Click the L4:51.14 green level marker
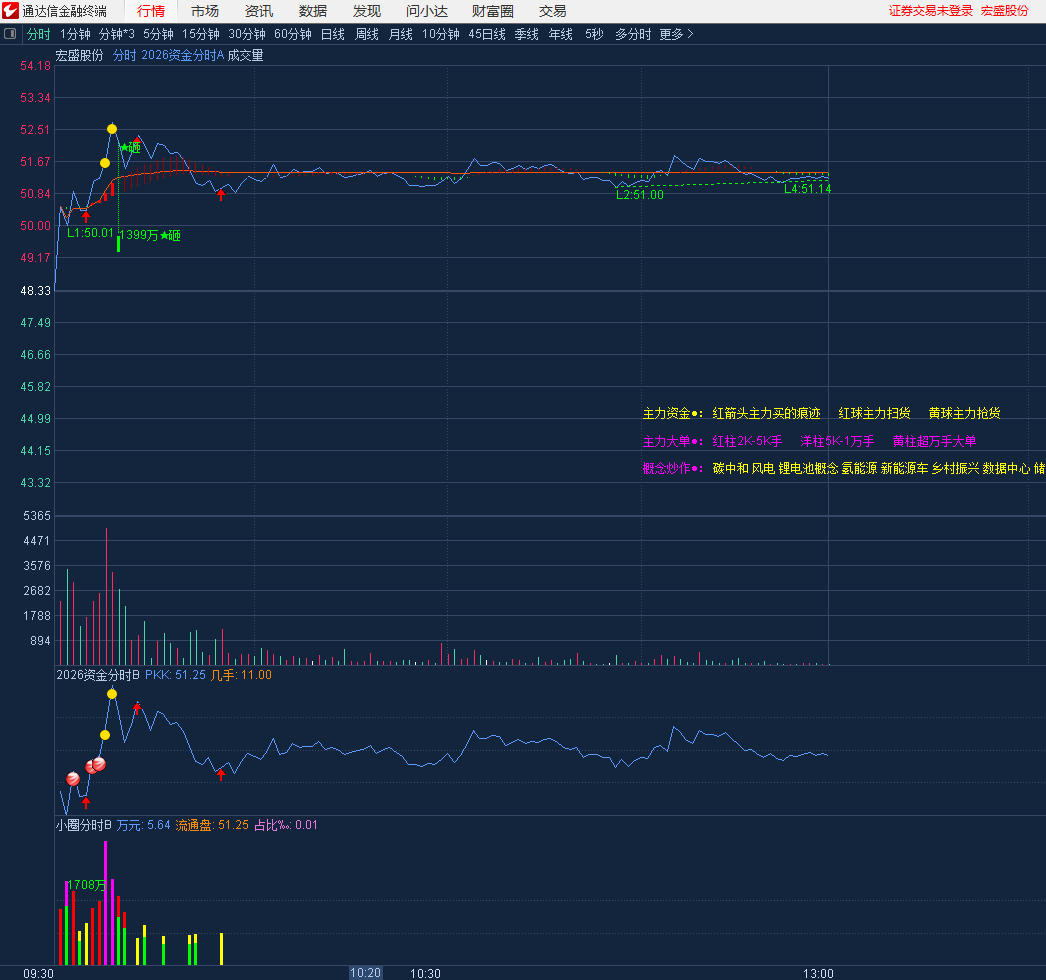The width and height of the screenshot is (1046, 980). [807, 189]
